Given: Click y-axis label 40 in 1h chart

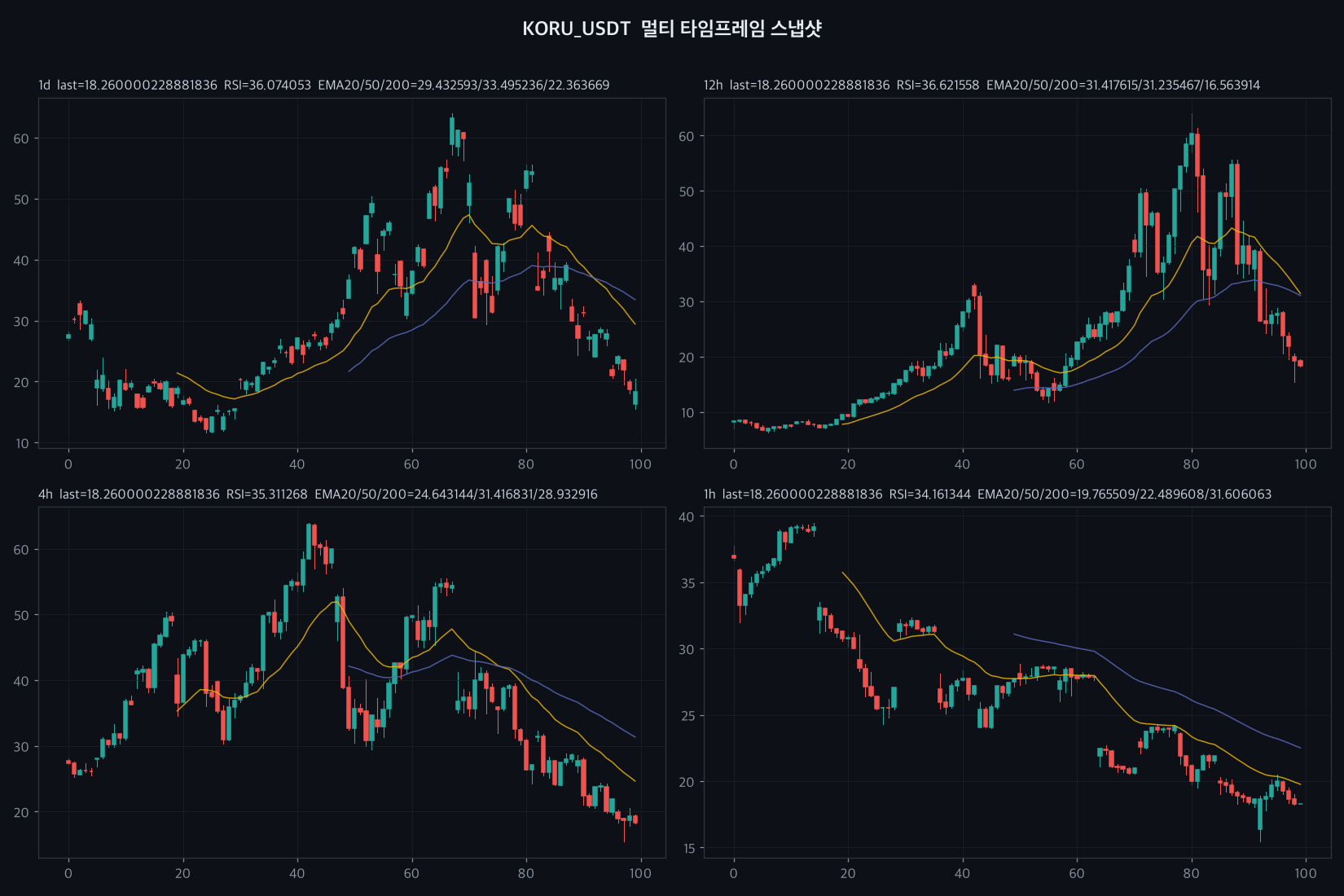Looking at the screenshot, I should (687, 516).
